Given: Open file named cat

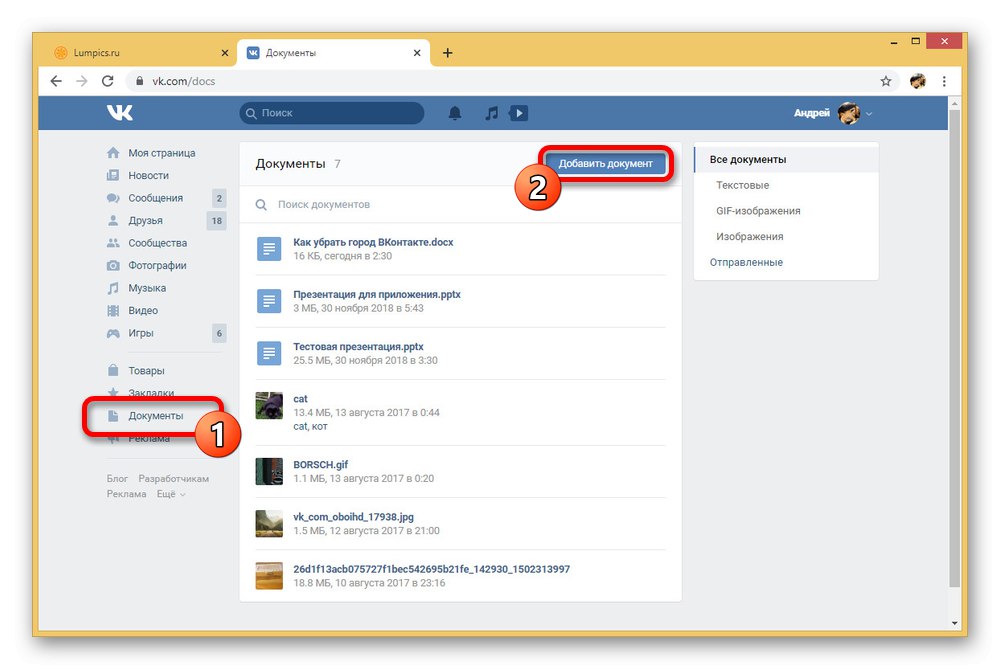Looking at the screenshot, I should point(300,399).
